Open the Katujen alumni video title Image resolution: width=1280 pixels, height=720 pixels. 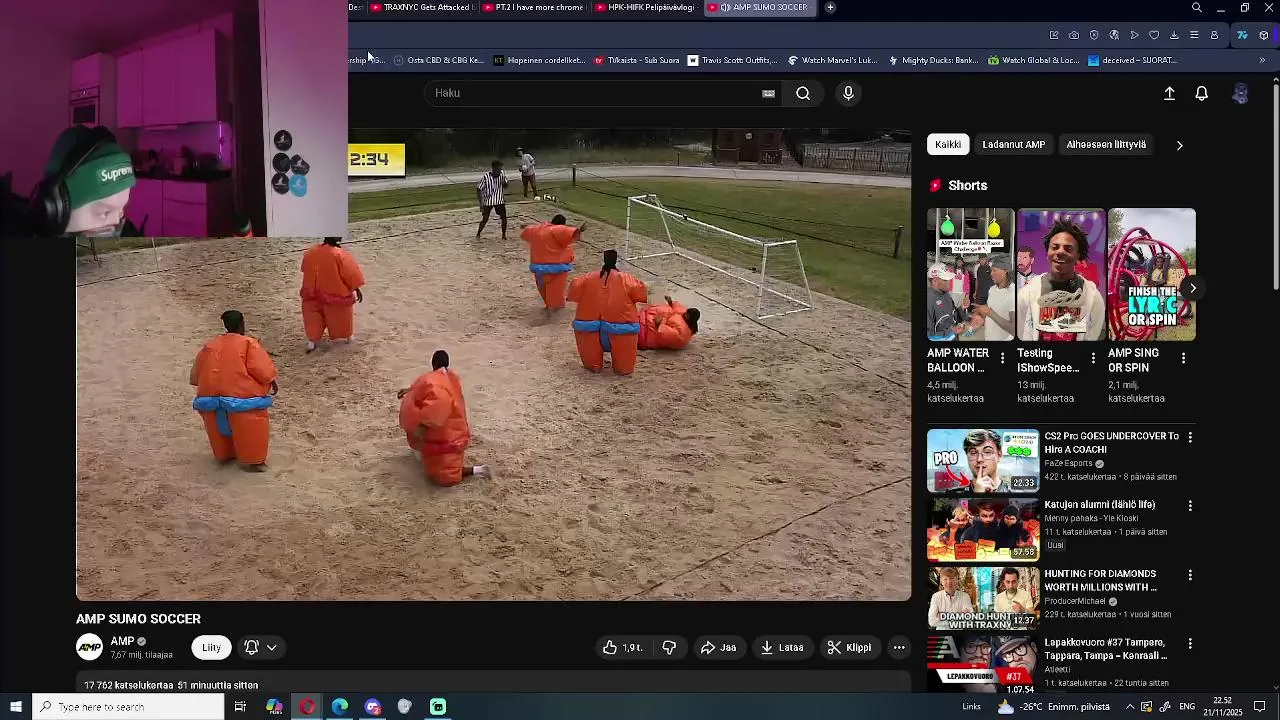pyautogui.click(x=1100, y=505)
